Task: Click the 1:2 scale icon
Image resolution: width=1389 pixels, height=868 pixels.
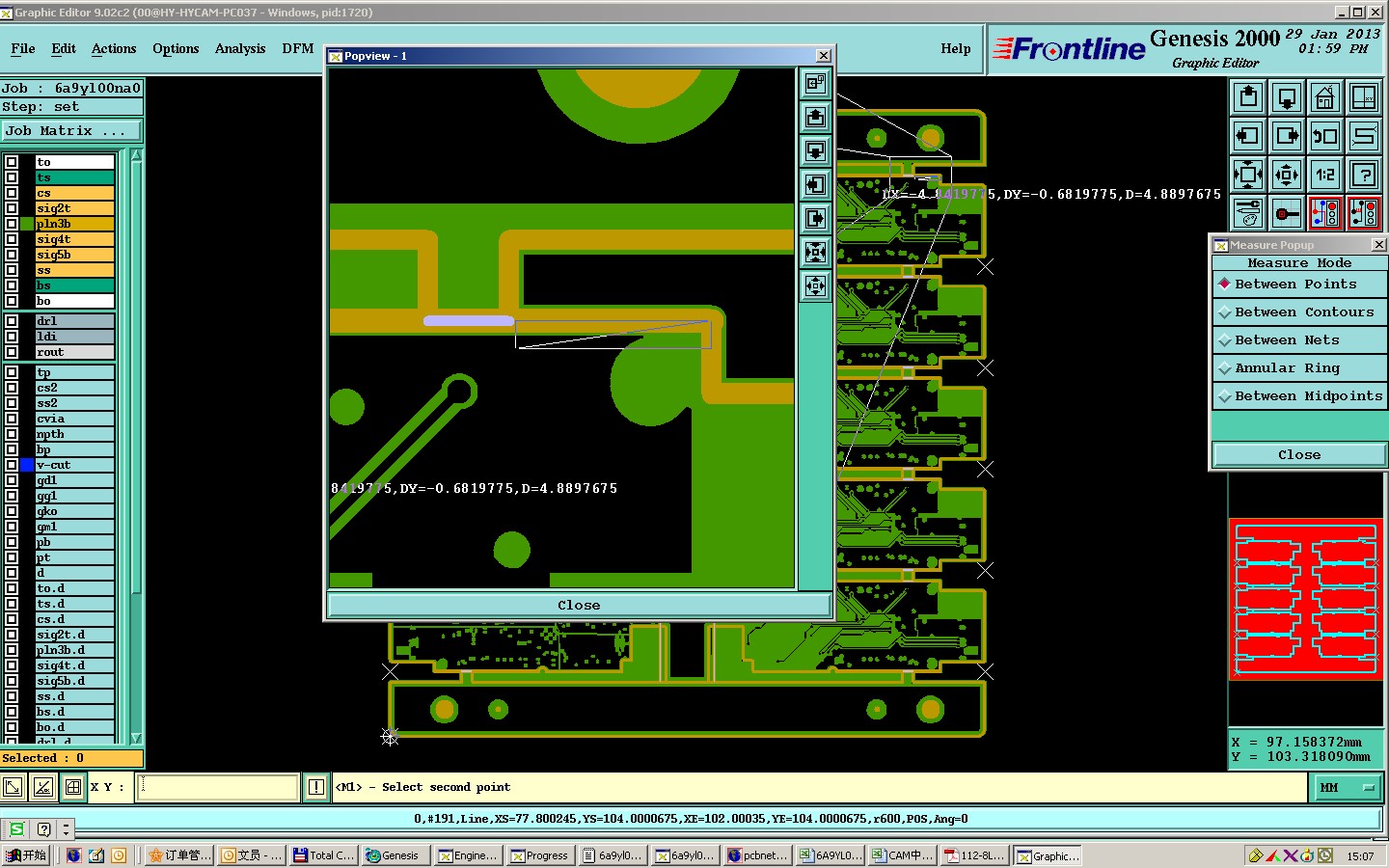Action: 1325,175
